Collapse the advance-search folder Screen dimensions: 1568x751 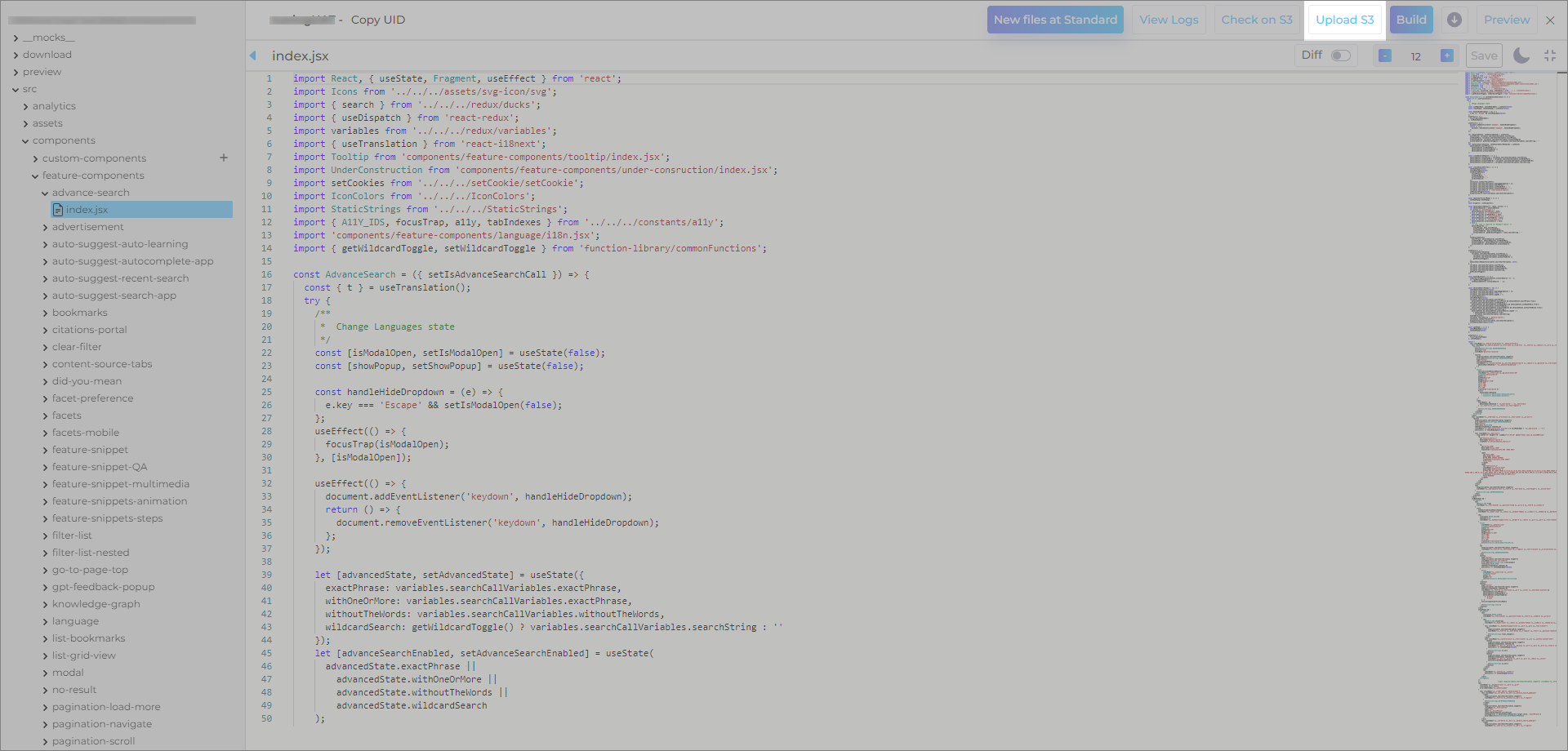pyautogui.click(x=90, y=193)
